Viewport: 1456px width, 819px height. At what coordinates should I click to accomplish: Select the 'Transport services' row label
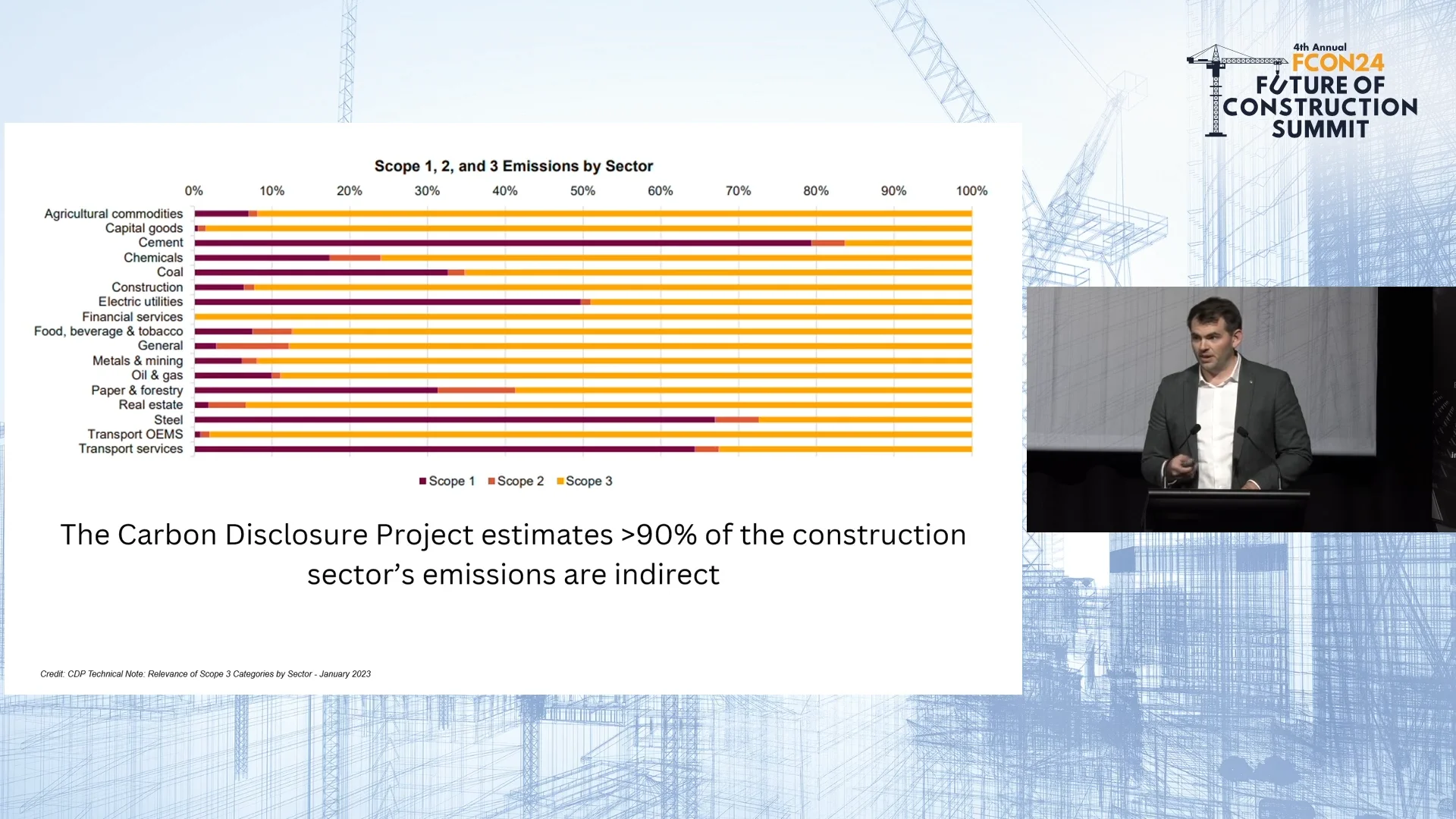130,449
